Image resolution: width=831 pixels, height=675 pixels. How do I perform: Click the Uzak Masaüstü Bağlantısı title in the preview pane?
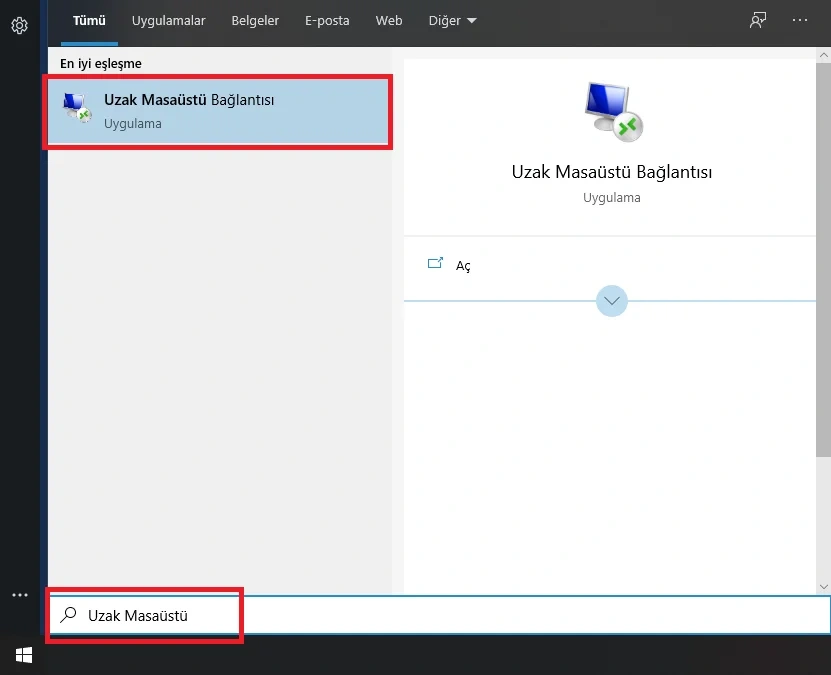point(611,172)
